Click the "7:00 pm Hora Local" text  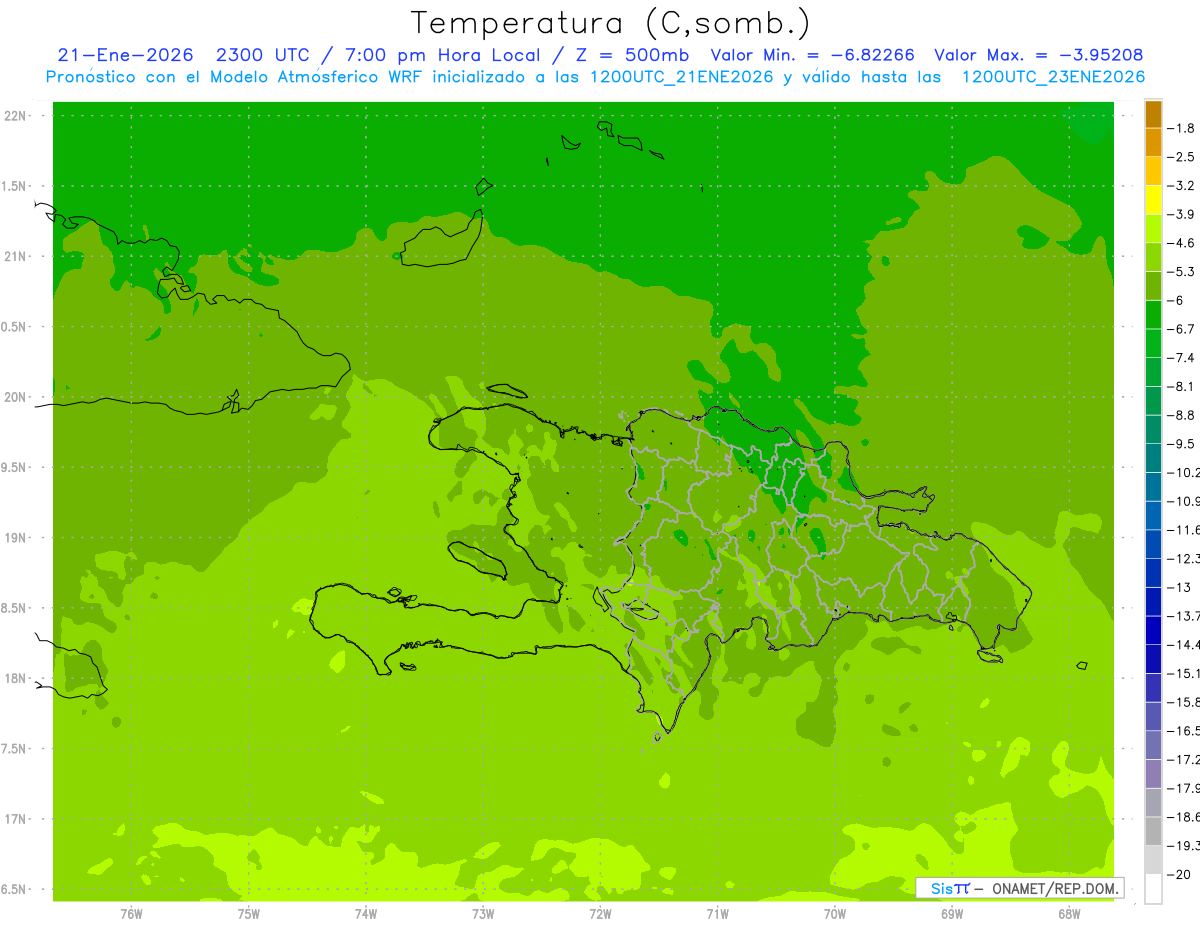tap(442, 55)
